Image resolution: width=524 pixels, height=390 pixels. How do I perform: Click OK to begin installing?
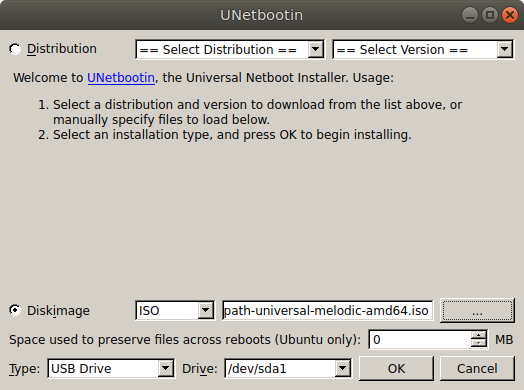[396, 369]
